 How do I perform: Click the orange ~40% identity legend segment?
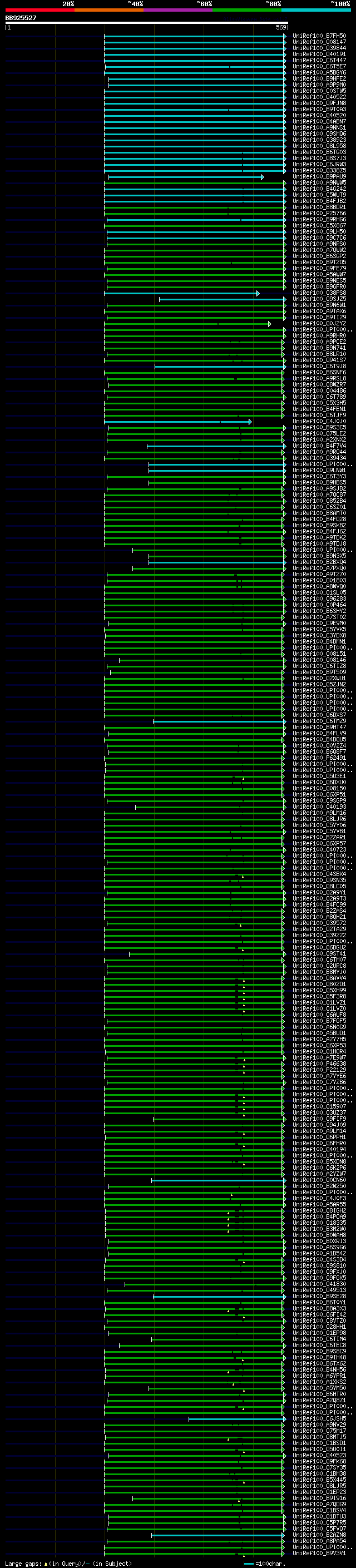[x=109, y=11]
